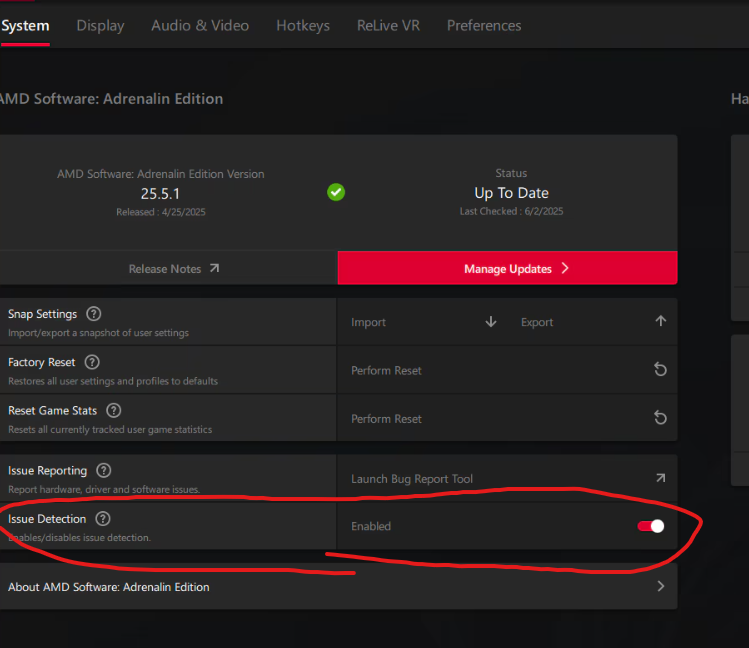
Task: Click 'AMD Software: Adrenalin Edition Version' label
Action: 160,174
